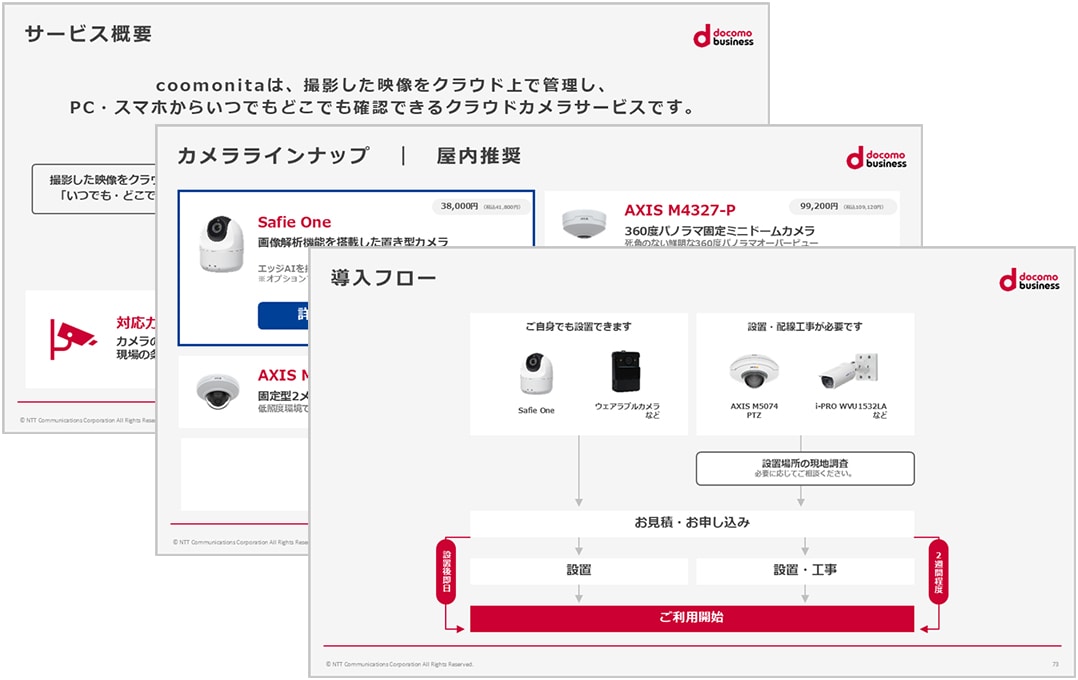This screenshot has width=1078, height=680.
Task: Click the AXIS M4327-P dome camera image
Action: [584, 223]
